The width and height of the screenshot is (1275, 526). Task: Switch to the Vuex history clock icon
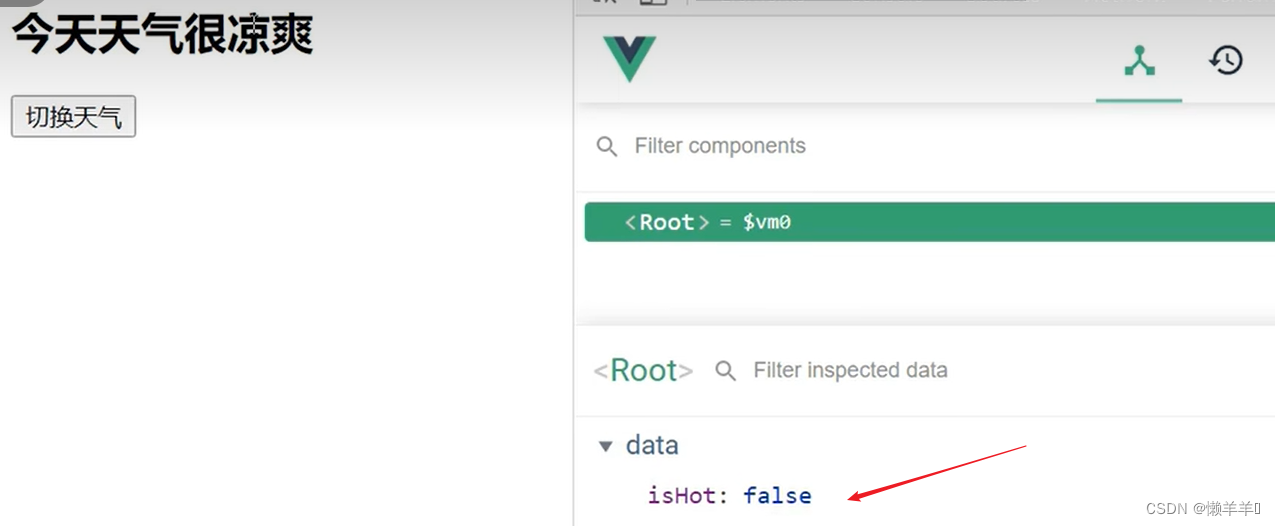(1225, 61)
